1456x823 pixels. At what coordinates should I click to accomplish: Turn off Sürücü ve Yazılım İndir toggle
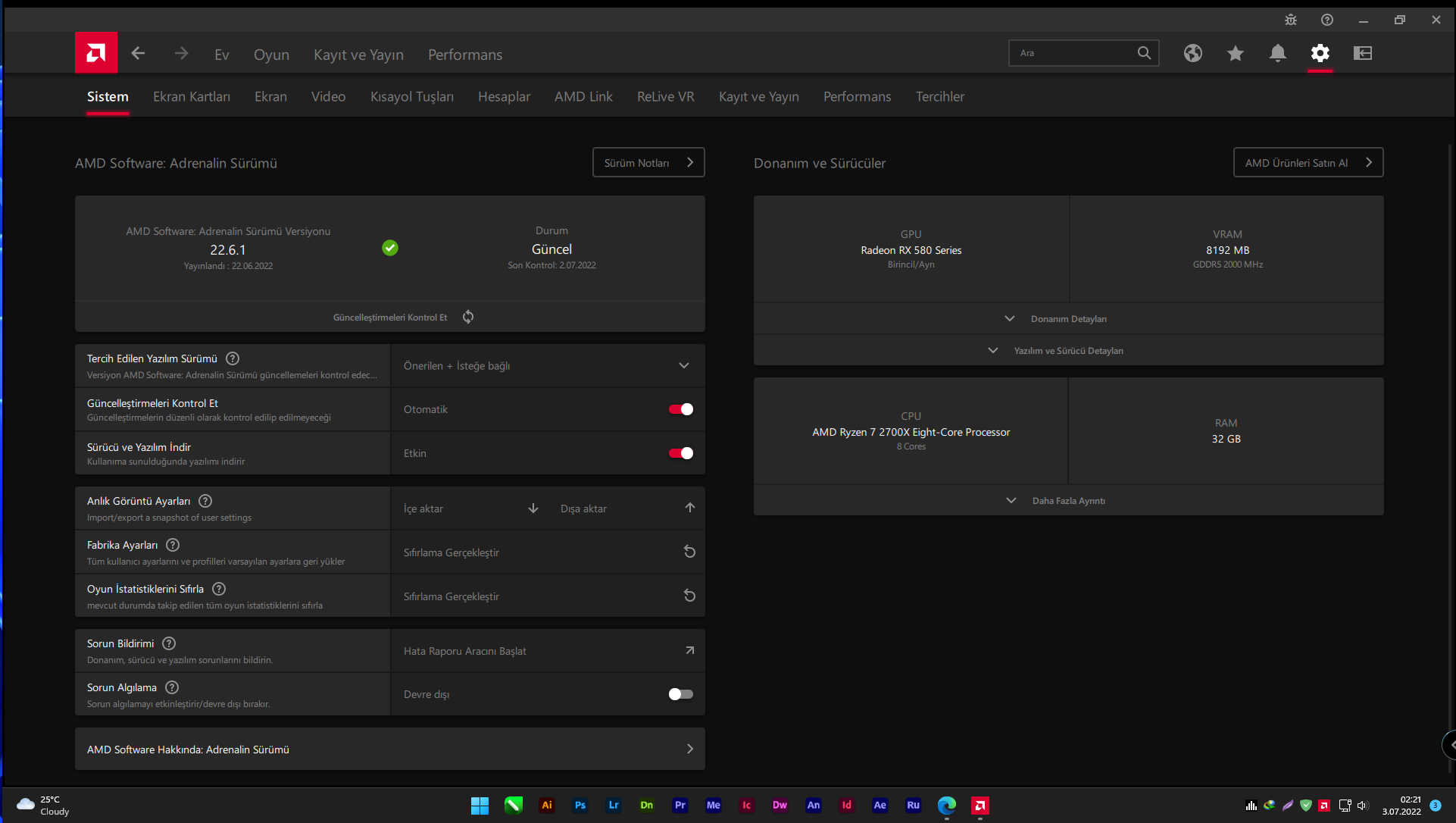(680, 452)
